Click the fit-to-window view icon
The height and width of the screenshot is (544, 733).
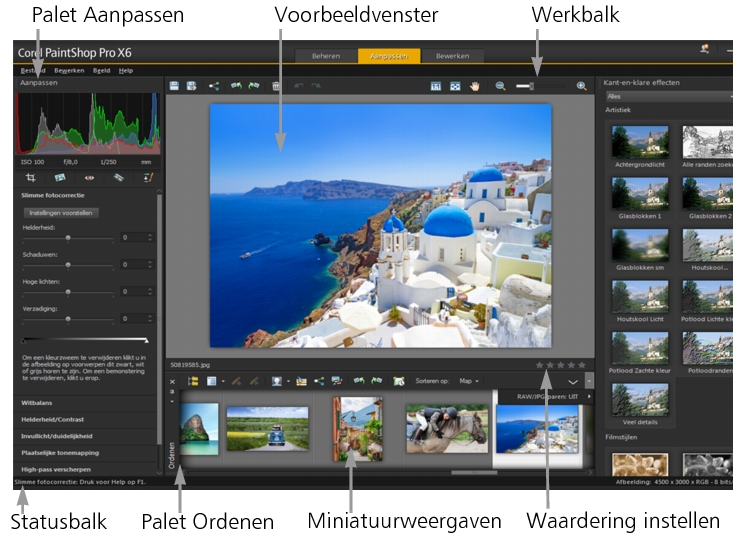pyautogui.click(x=455, y=87)
